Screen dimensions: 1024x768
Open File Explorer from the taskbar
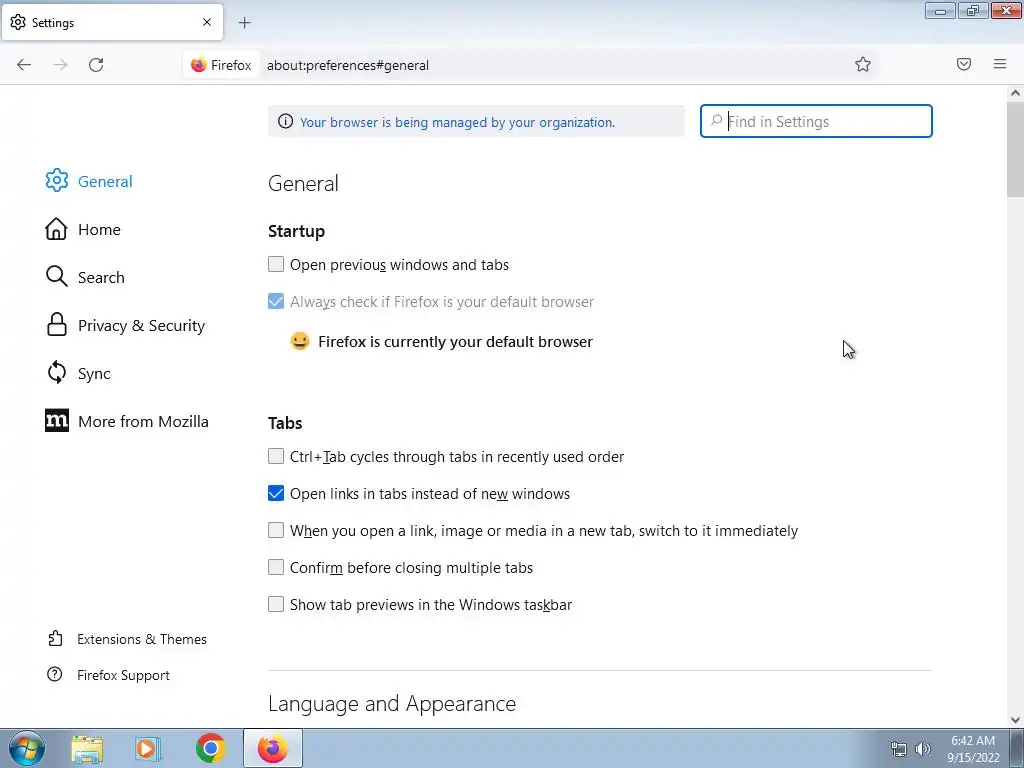pyautogui.click(x=87, y=748)
